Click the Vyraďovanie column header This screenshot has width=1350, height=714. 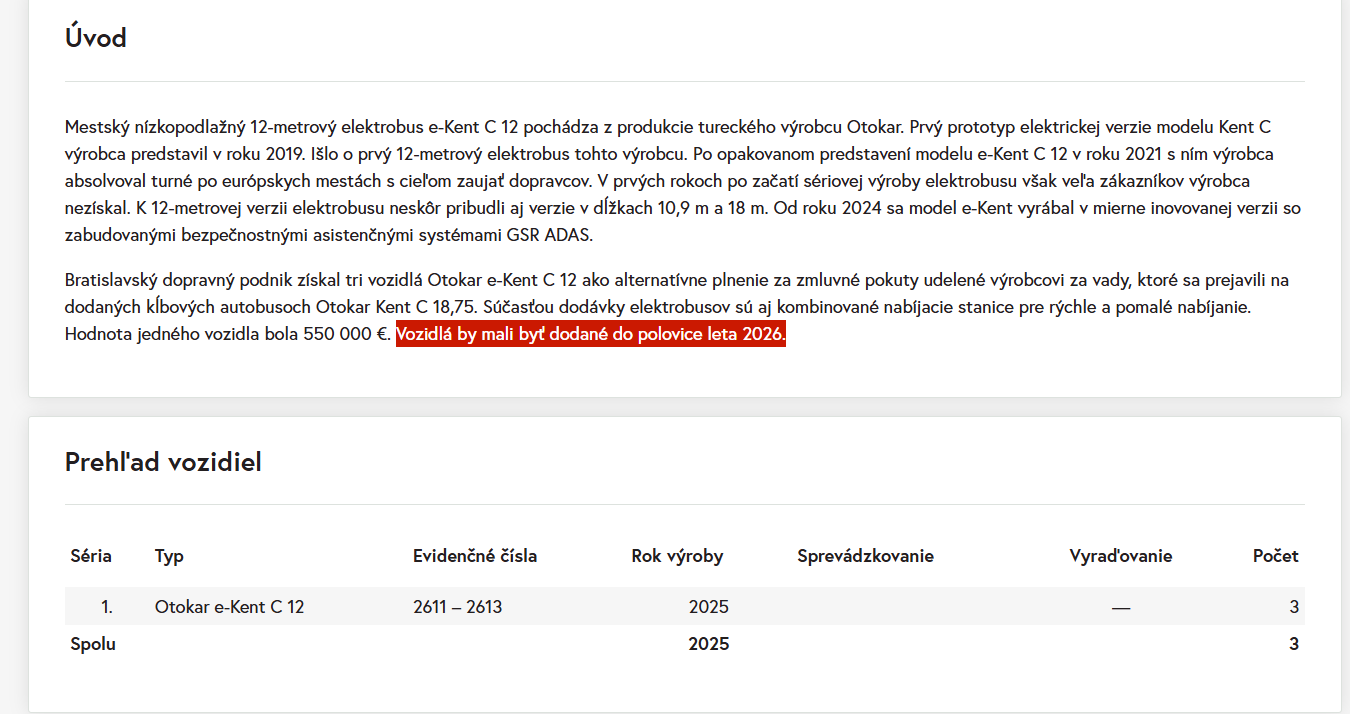[1120, 556]
